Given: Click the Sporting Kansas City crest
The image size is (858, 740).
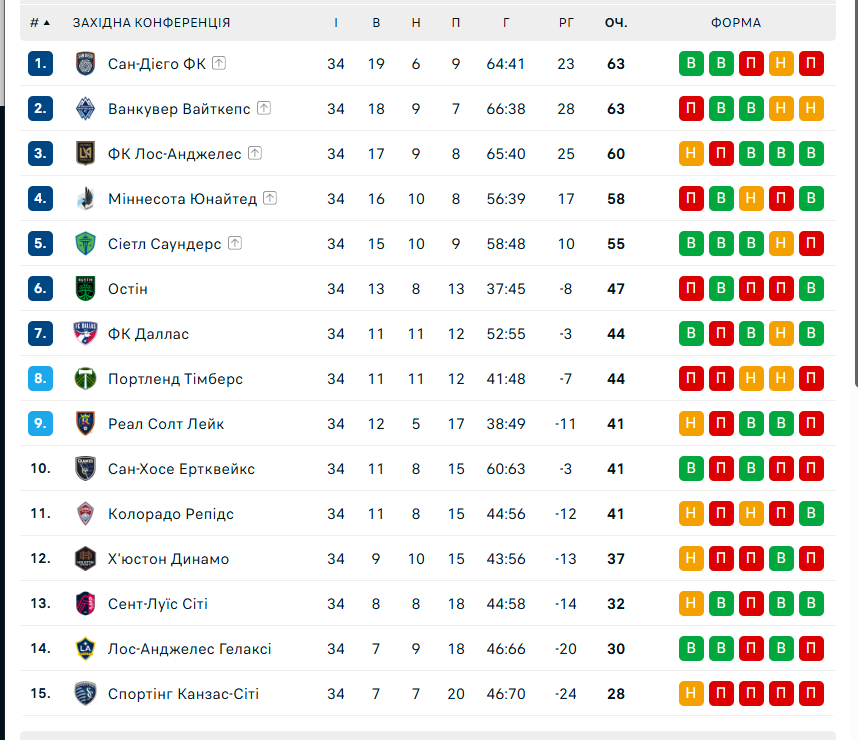Looking at the screenshot, I should pos(85,694).
